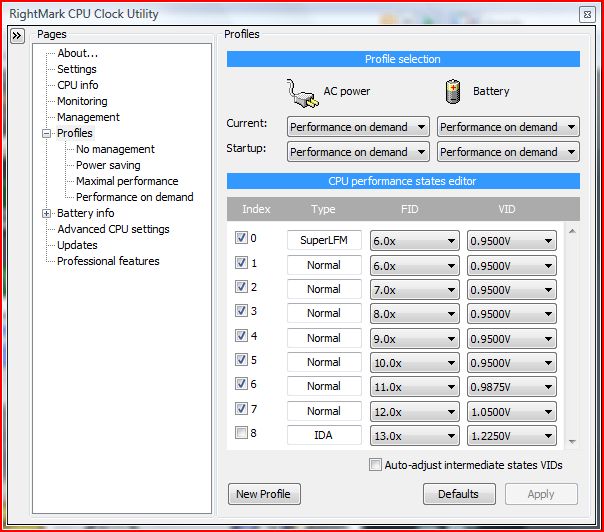Click the FID column header
Viewport: 604px width, 532px height.
click(x=409, y=209)
